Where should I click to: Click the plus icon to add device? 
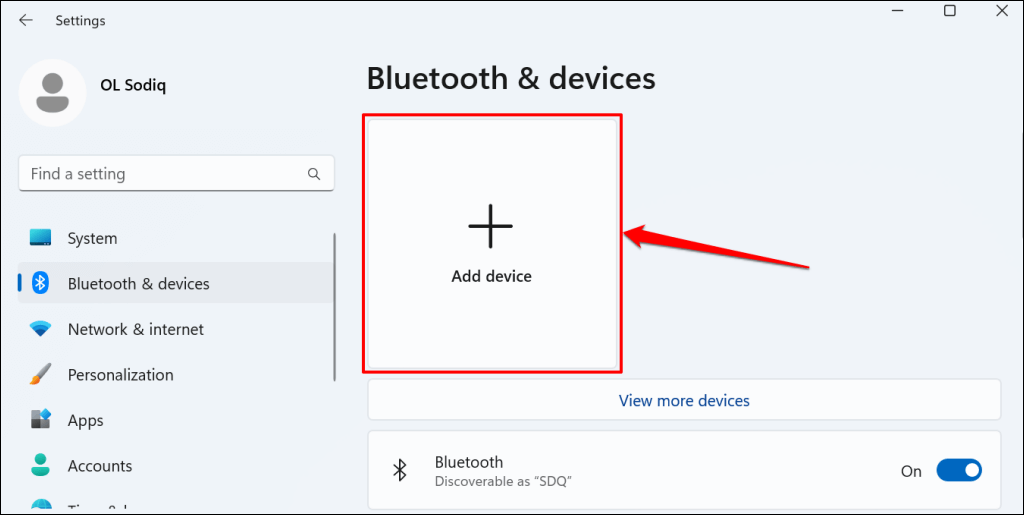pyautogui.click(x=490, y=226)
